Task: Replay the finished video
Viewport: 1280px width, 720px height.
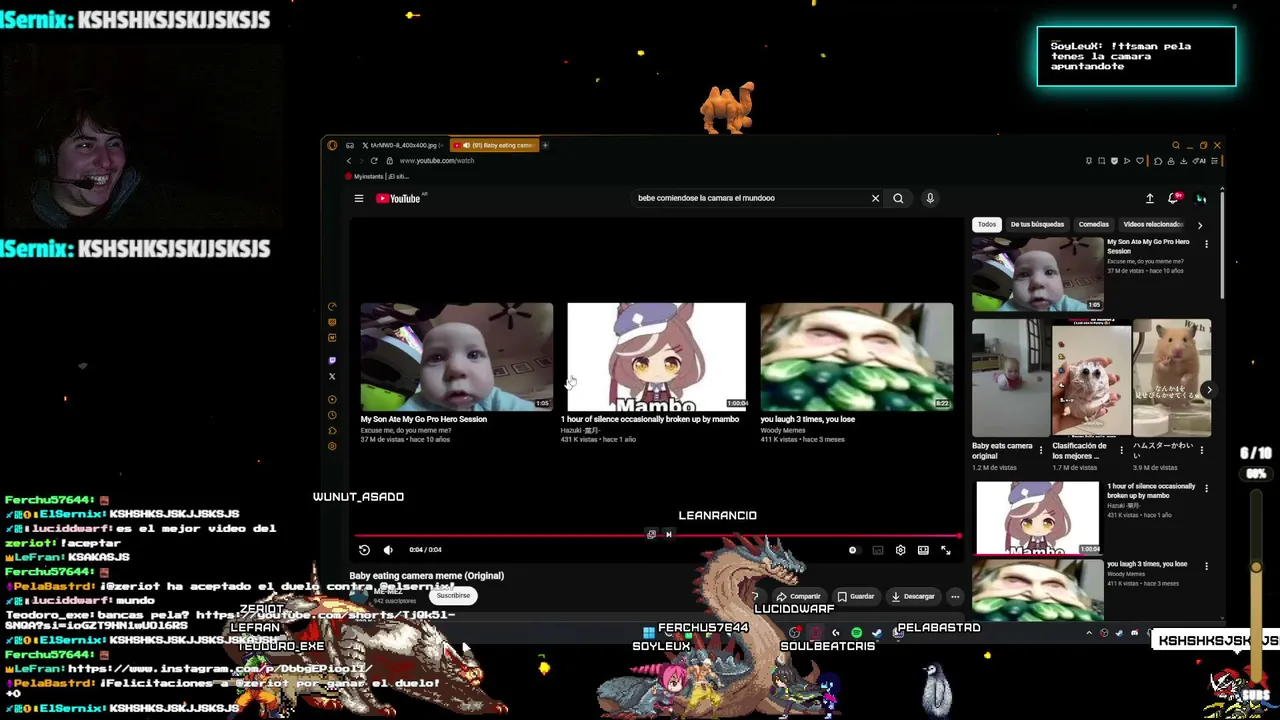Action: coord(364,549)
